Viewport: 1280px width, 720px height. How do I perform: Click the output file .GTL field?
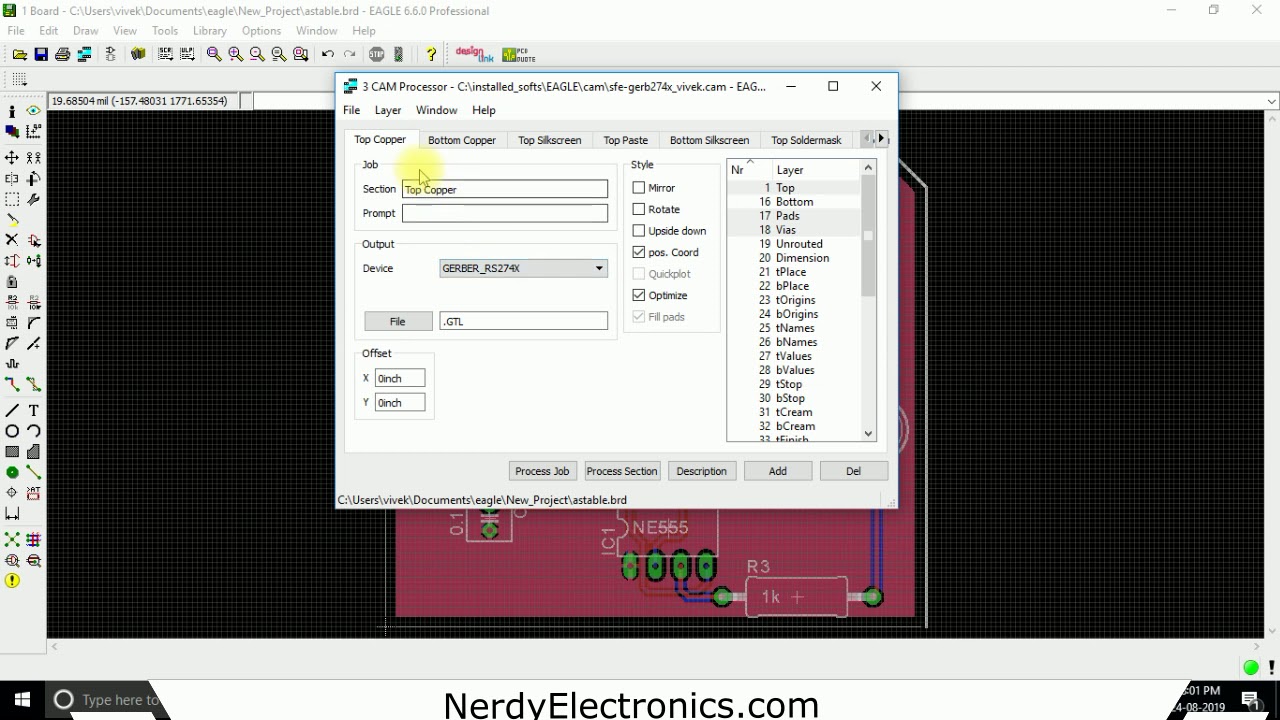point(524,321)
